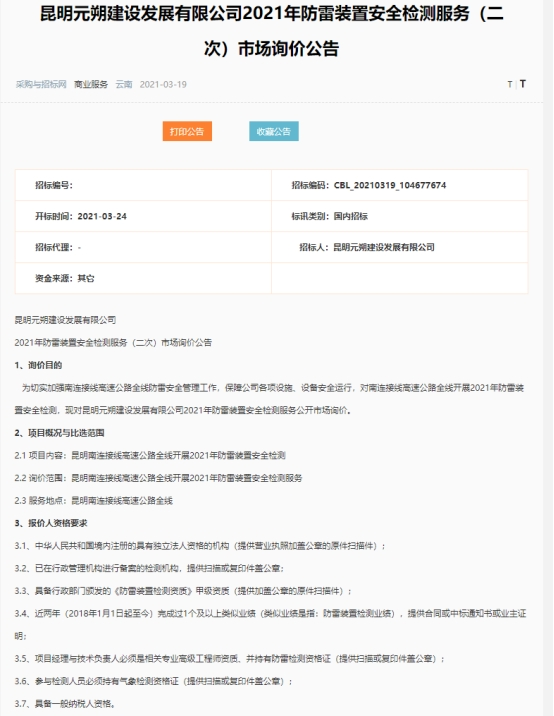554x716 pixels.
Task: Click the blue 收藏公告 bookmark button
Action: click(274, 132)
